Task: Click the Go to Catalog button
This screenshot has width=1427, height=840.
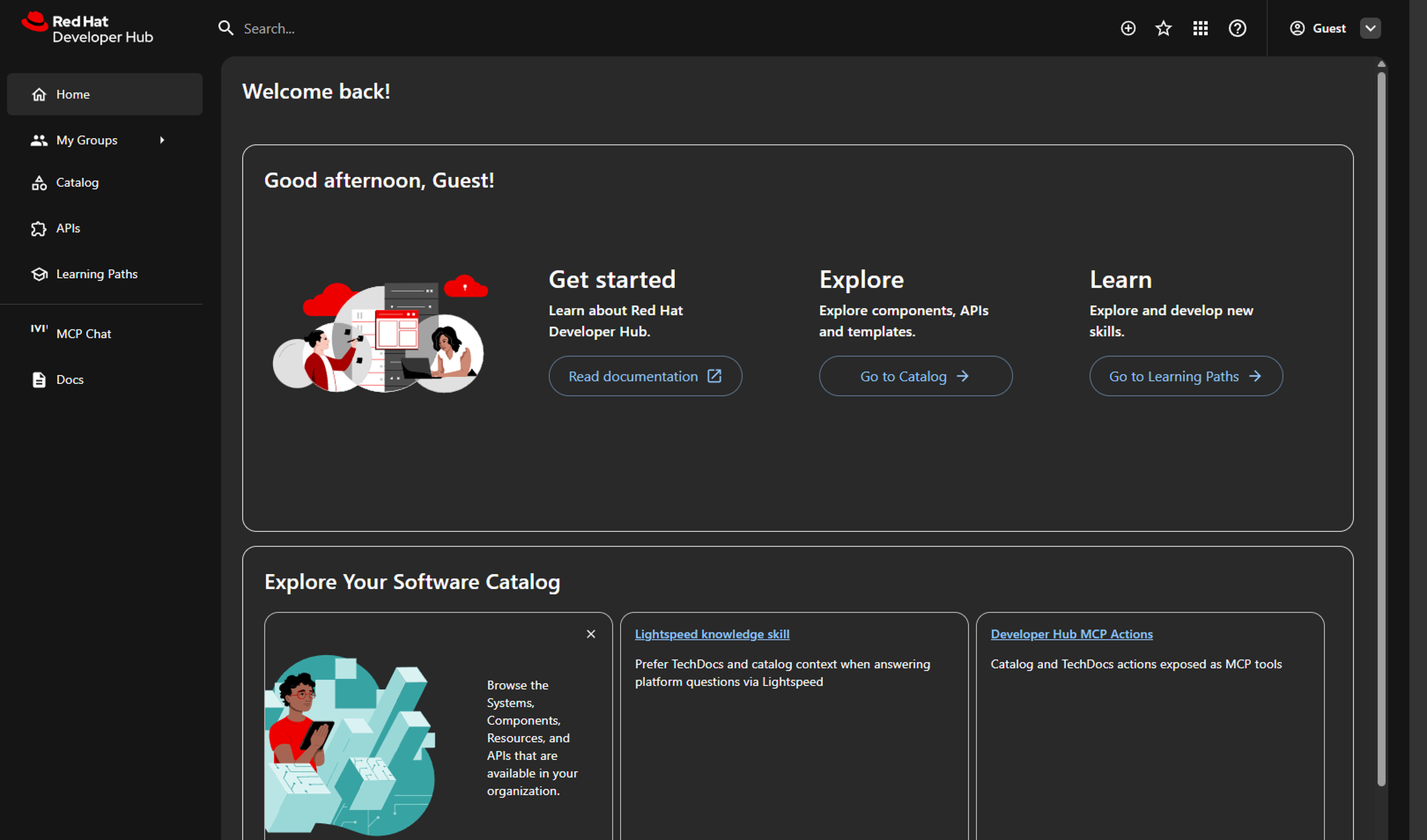Action: (915, 376)
